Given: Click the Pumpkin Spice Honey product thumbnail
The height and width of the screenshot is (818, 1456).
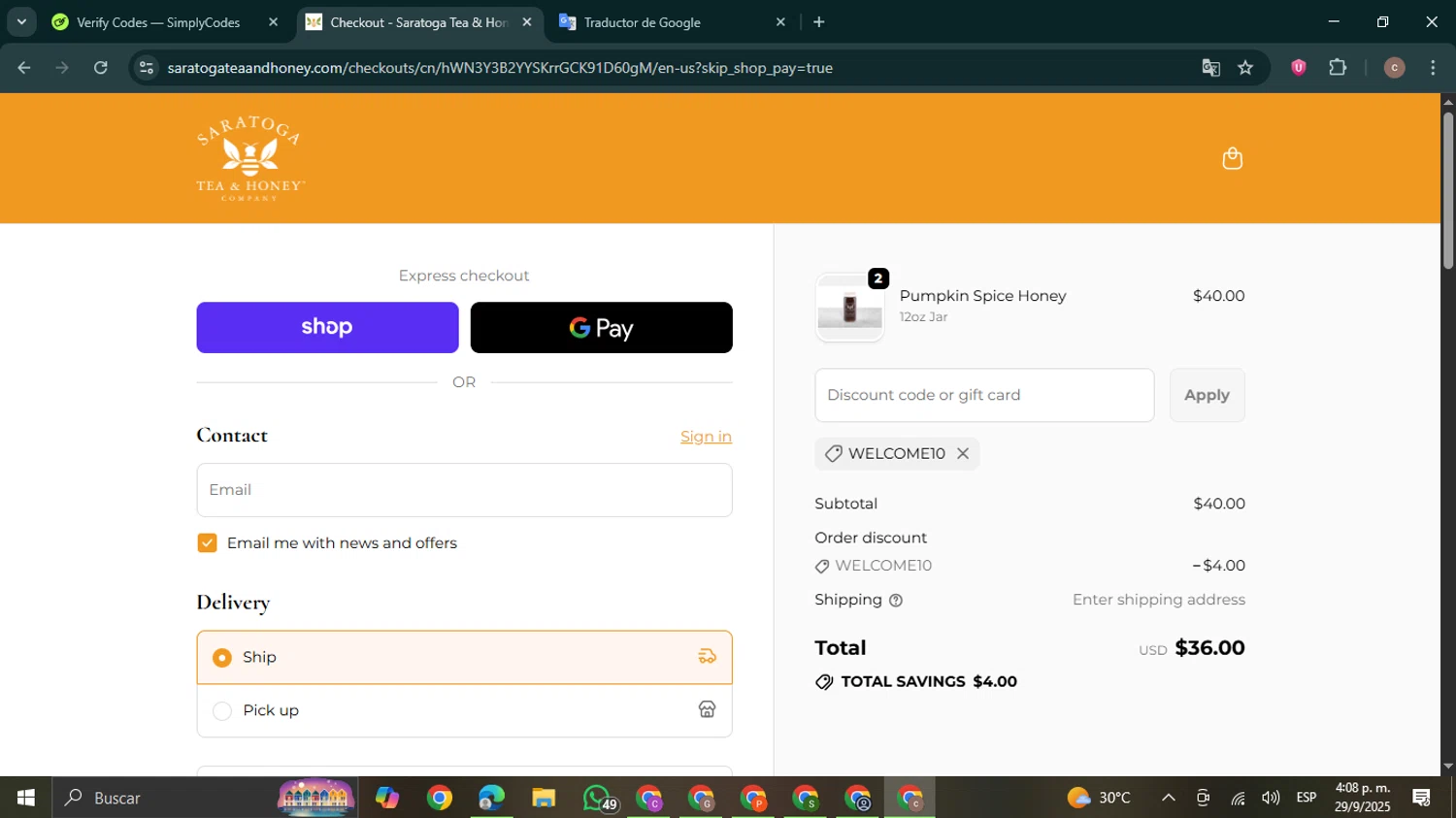Looking at the screenshot, I should 849,308.
